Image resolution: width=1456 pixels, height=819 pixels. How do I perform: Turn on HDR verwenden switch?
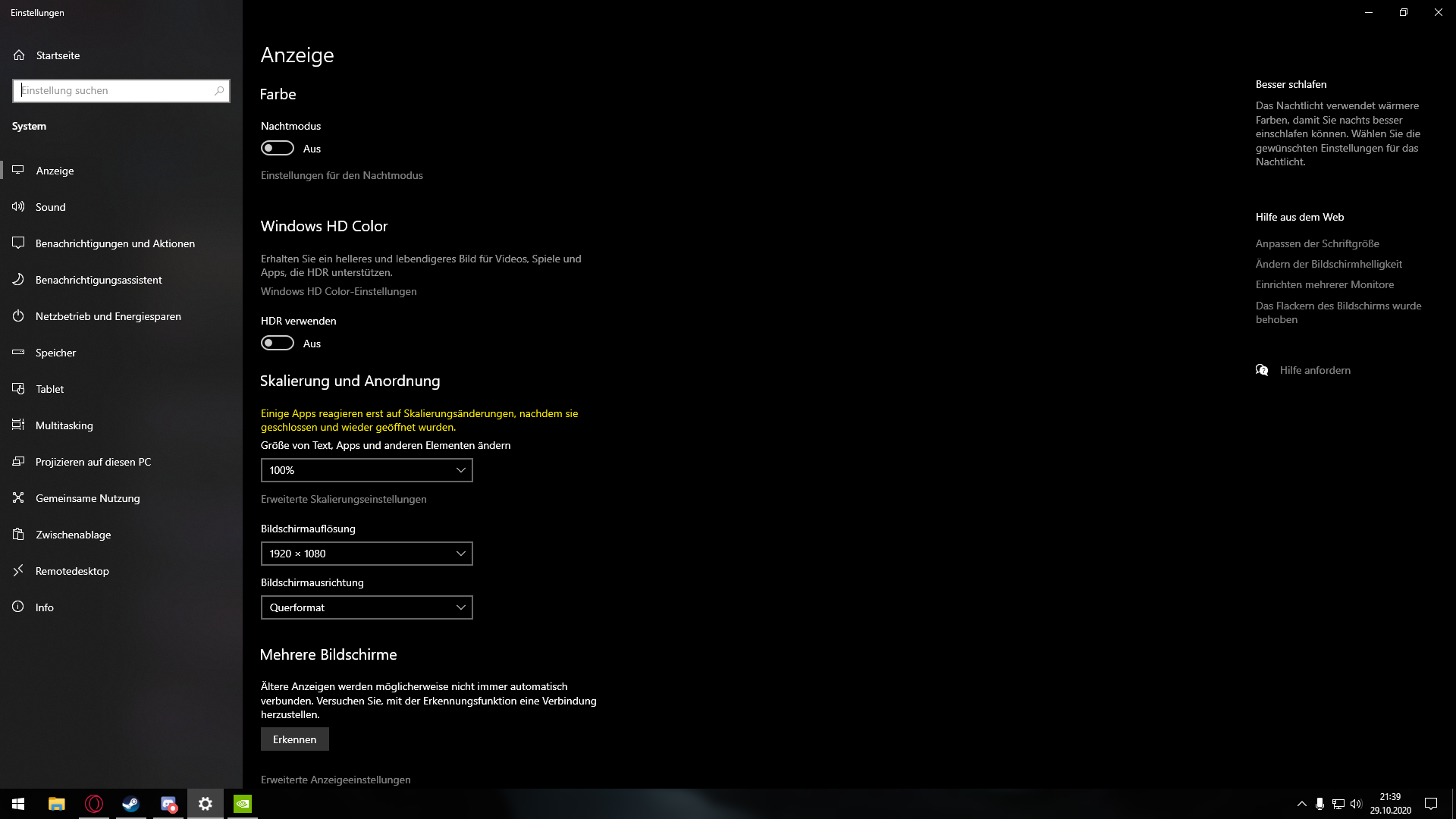[x=278, y=343]
